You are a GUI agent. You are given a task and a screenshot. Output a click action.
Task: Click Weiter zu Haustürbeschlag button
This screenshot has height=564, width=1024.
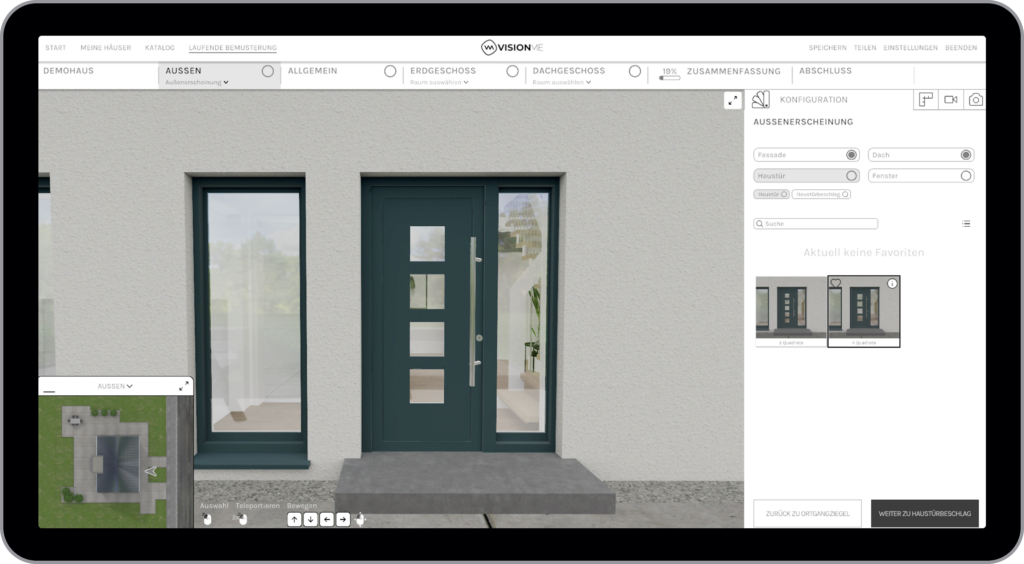pos(924,513)
